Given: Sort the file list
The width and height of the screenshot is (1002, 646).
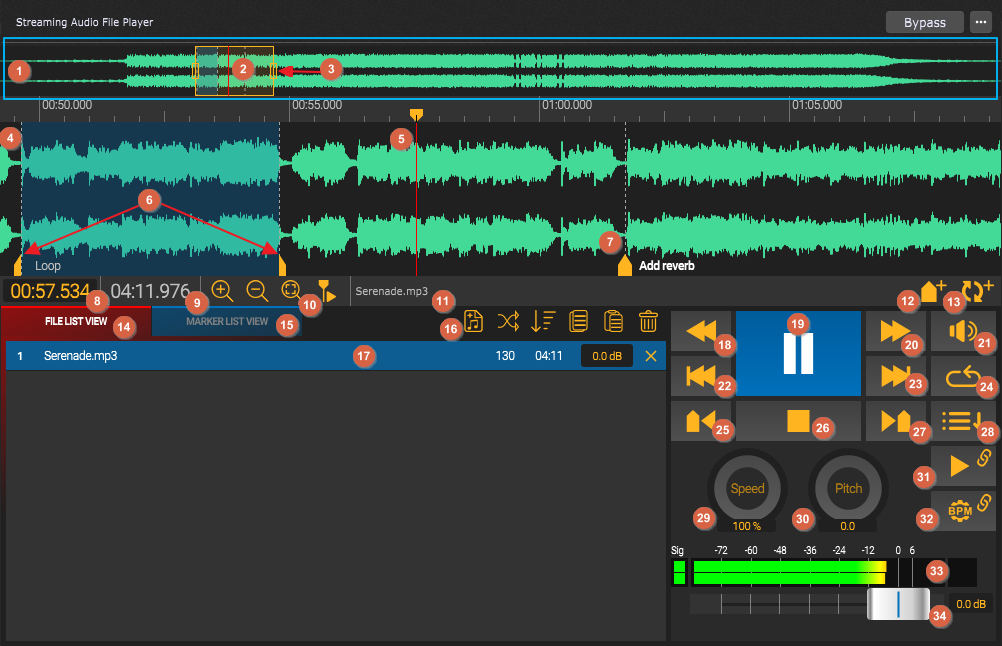Looking at the screenshot, I should click(543, 321).
